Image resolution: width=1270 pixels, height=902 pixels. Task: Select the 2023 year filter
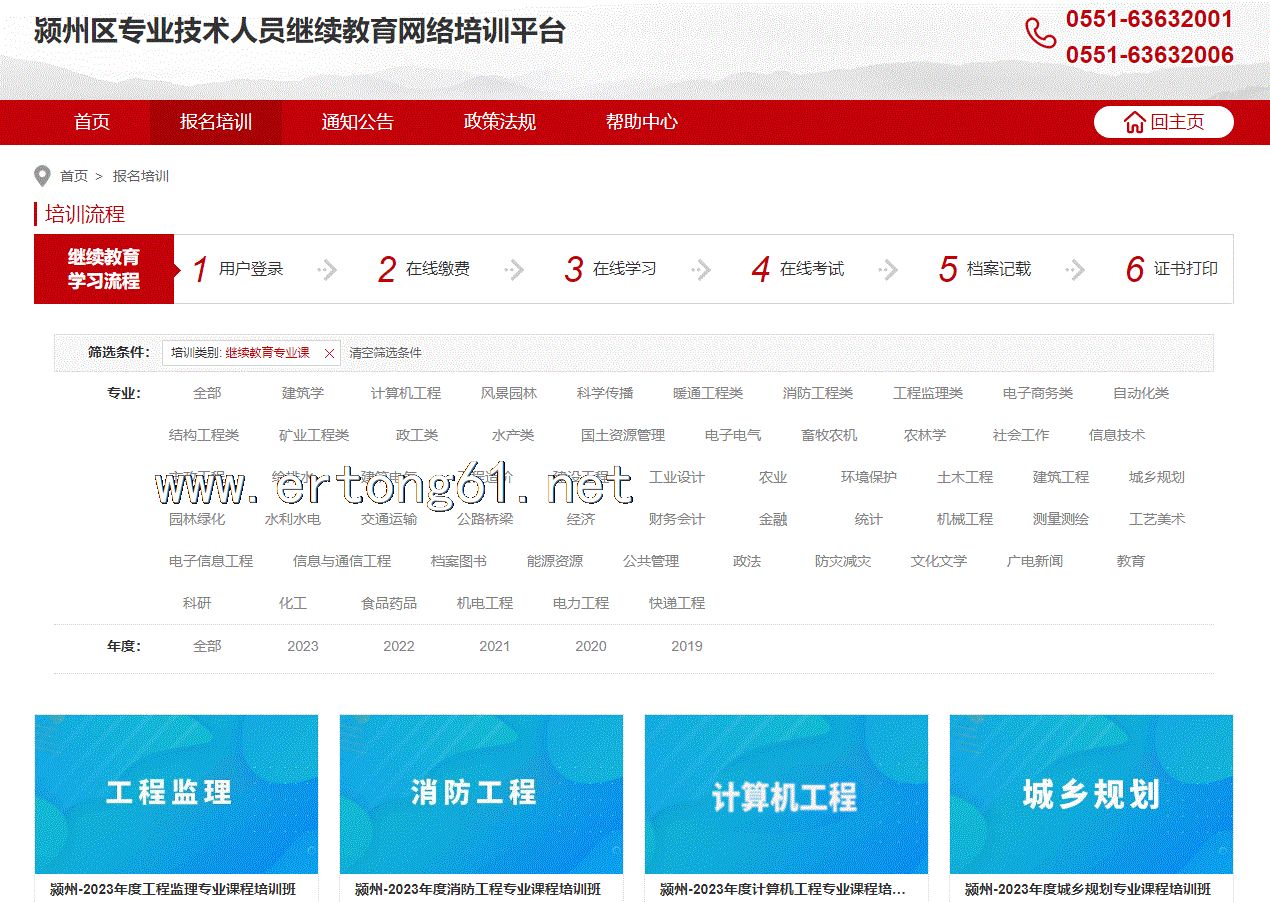click(x=302, y=646)
